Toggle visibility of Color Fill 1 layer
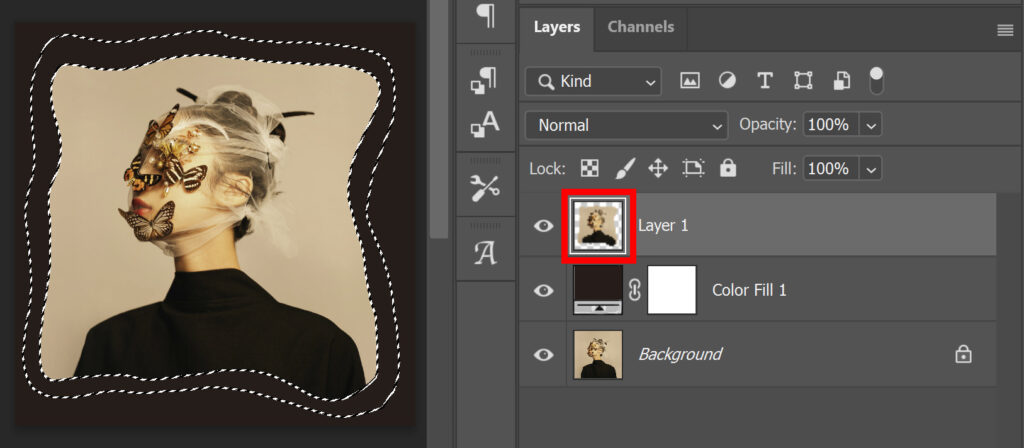Image resolution: width=1024 pixels, height=448 pixels. [x=543, y=290]
